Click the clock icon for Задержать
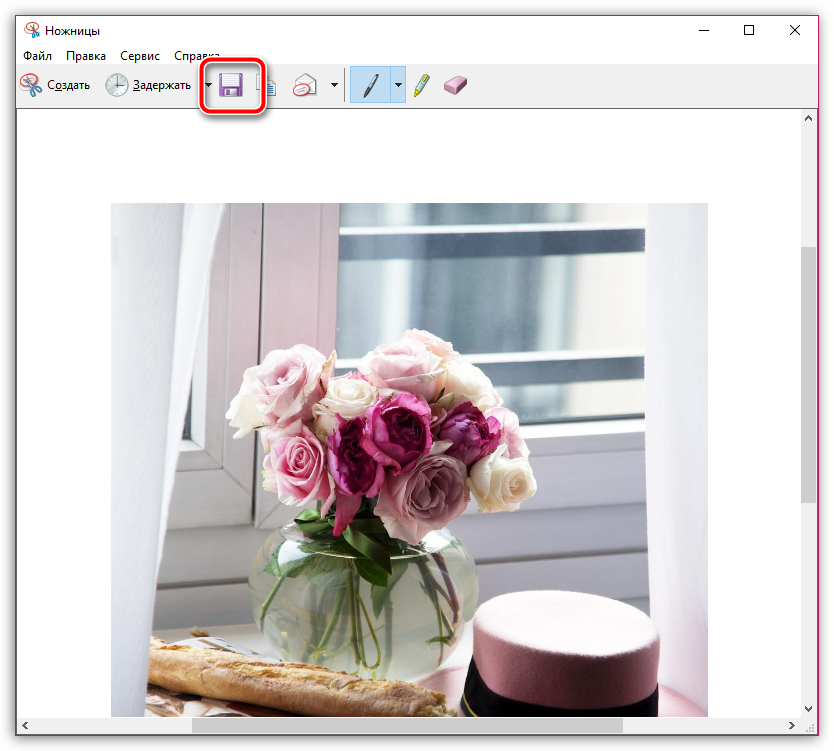Viewport: 834px width, 751px height. (x=117, y=86)
